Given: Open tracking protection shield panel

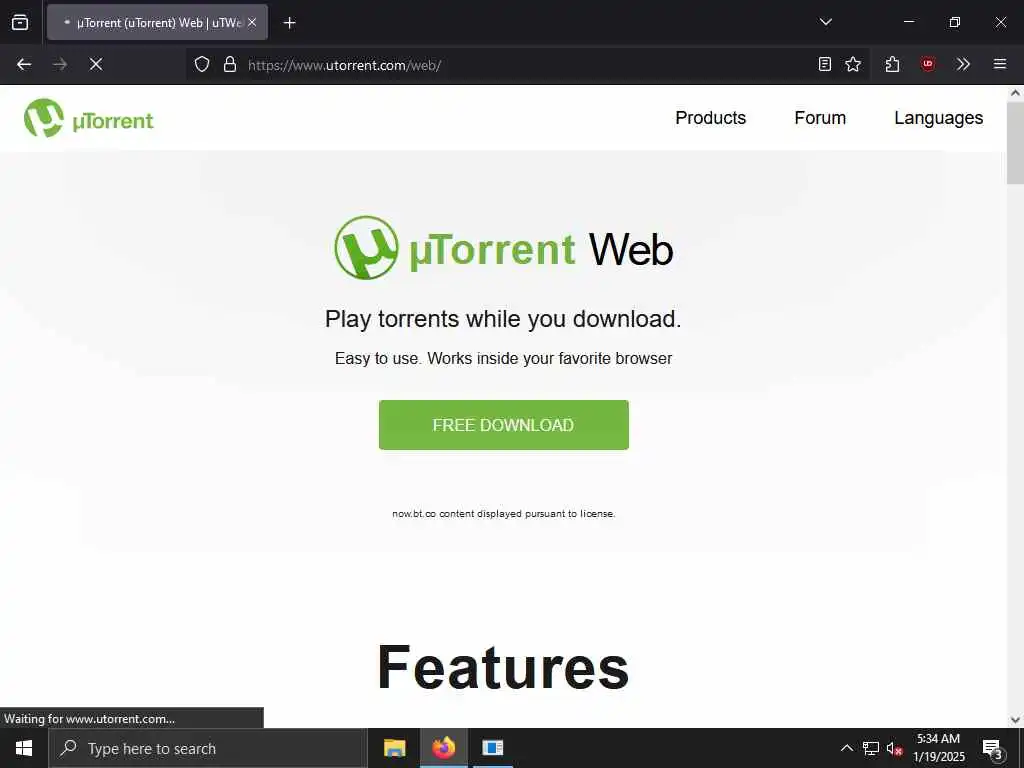Looking at the screenshot, I should [x=202, y=64].
